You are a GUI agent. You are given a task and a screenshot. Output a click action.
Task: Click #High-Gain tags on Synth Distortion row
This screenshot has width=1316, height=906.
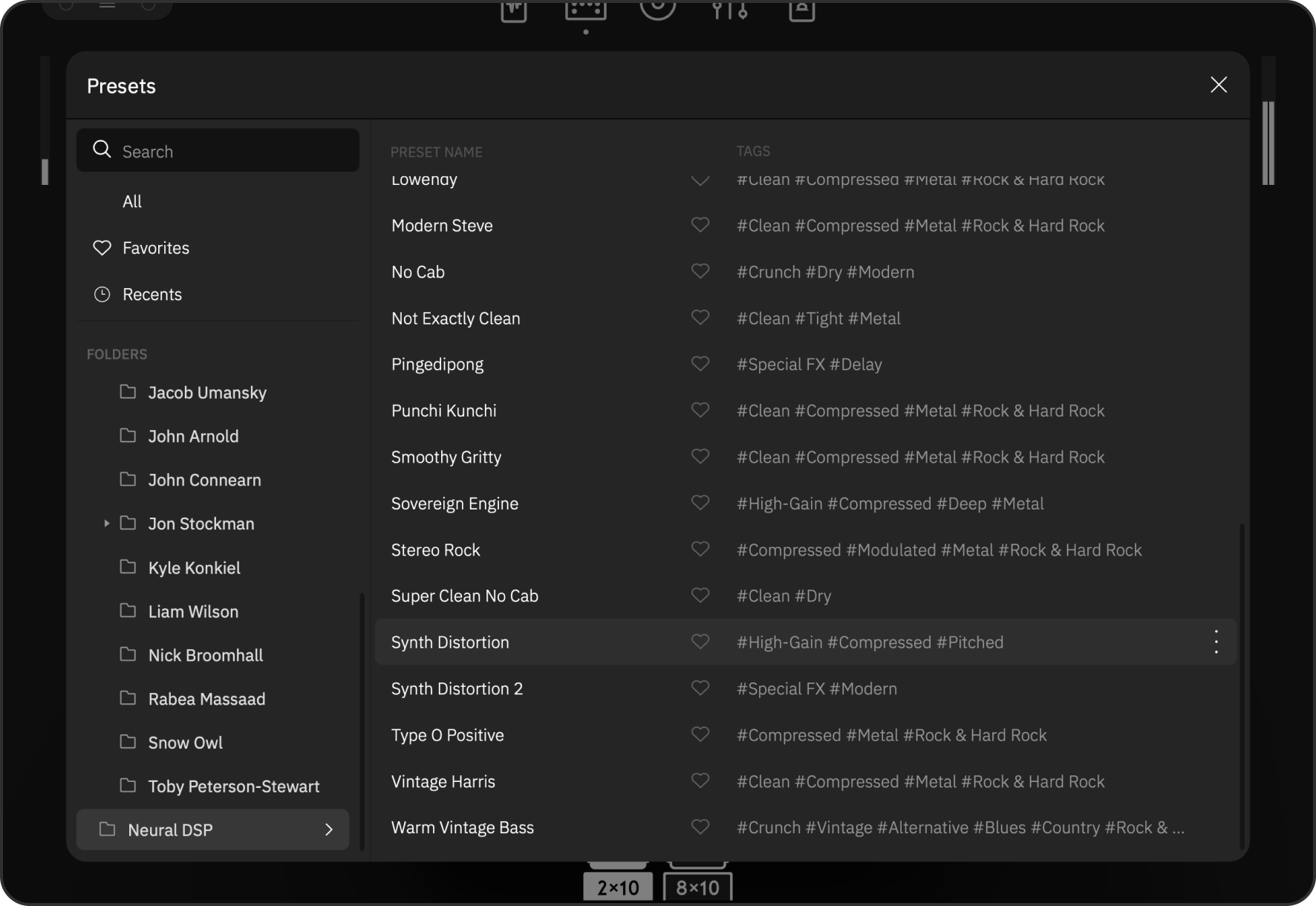[779, 642]
